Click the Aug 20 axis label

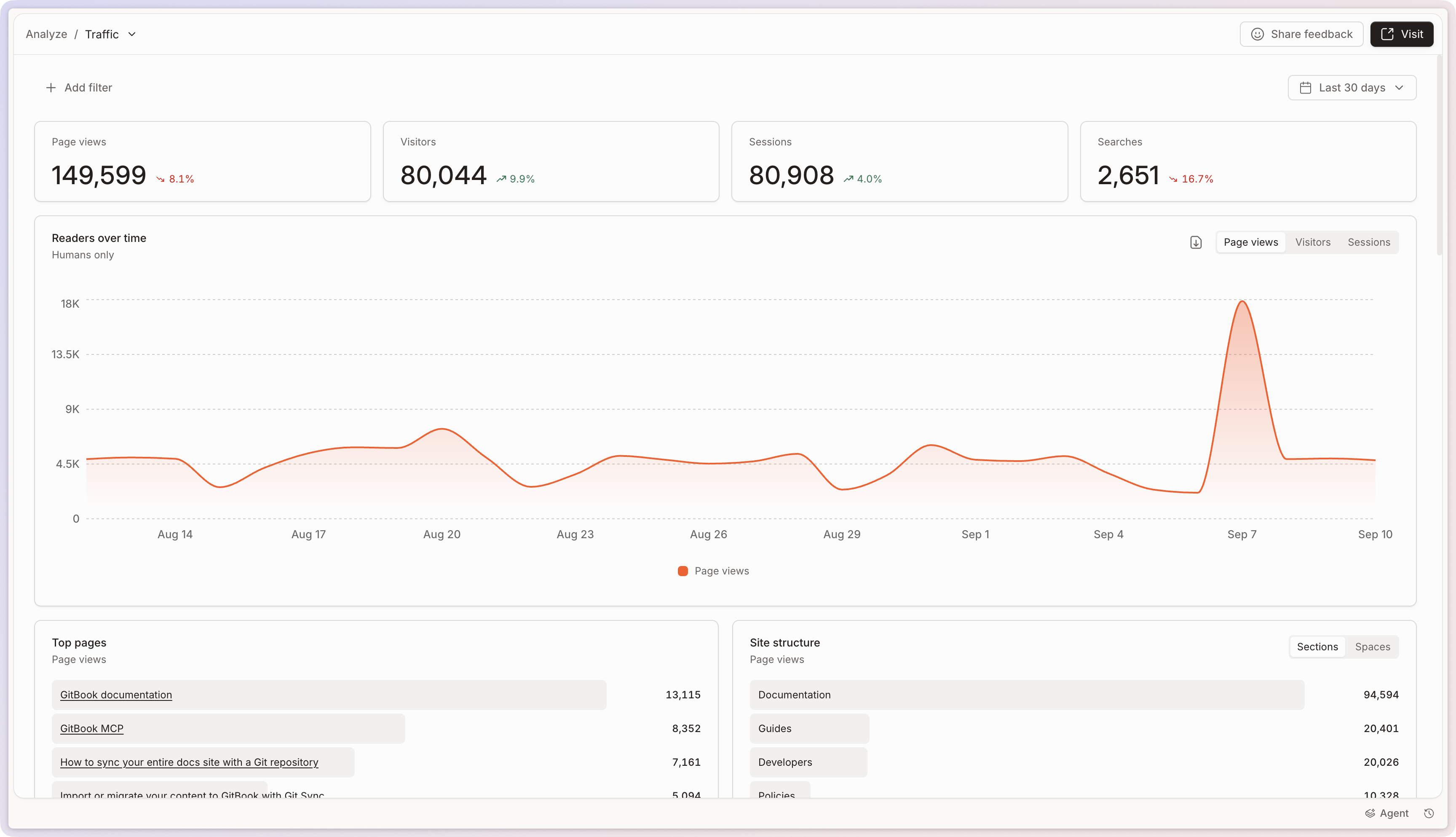point(442,534)
